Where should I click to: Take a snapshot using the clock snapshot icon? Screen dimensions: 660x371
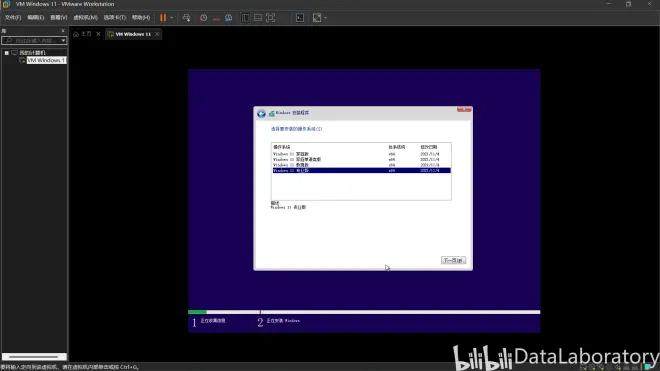tap(203, 18)
